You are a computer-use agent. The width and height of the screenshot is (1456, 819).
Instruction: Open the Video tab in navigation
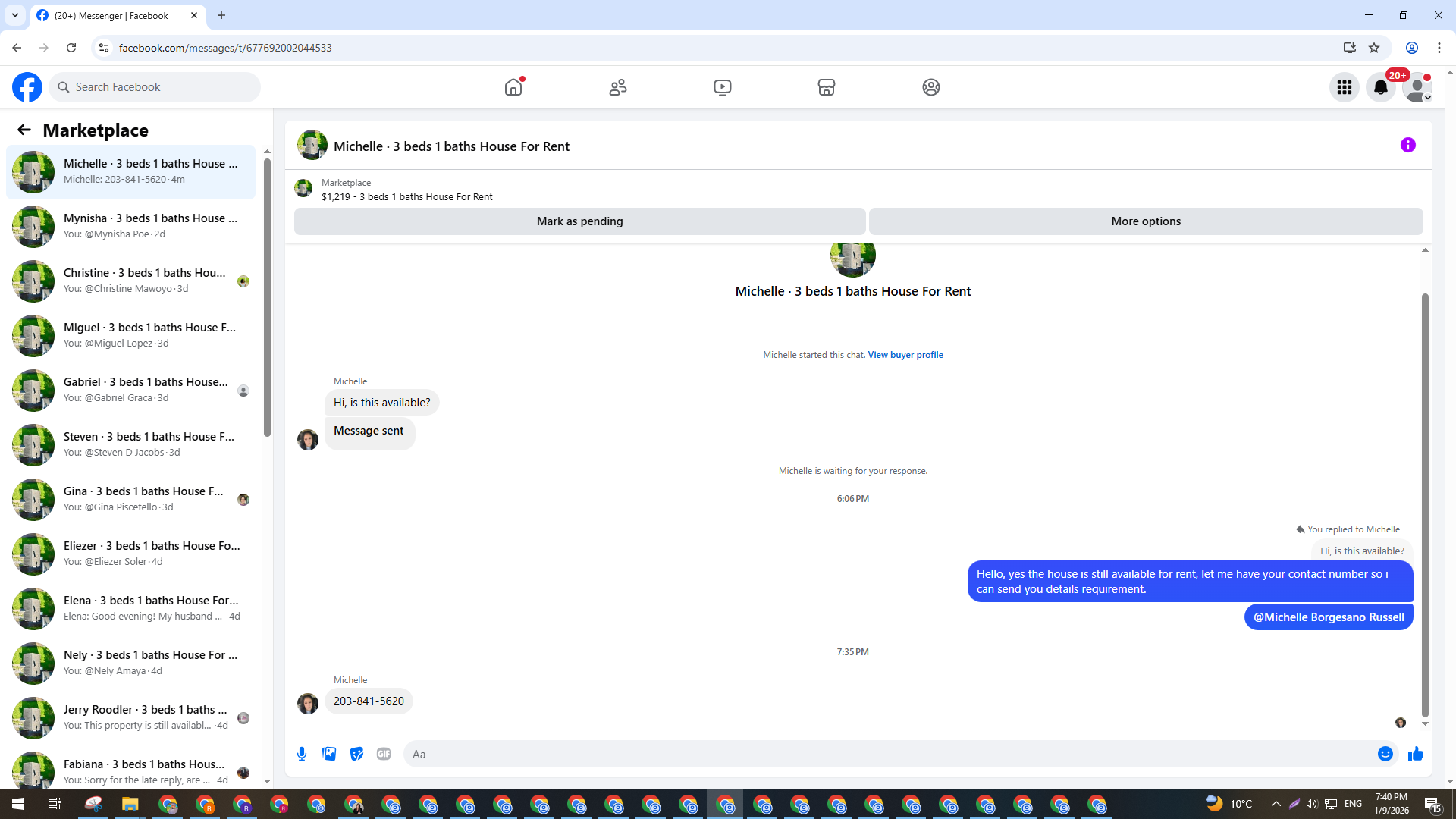coord(722,87)
